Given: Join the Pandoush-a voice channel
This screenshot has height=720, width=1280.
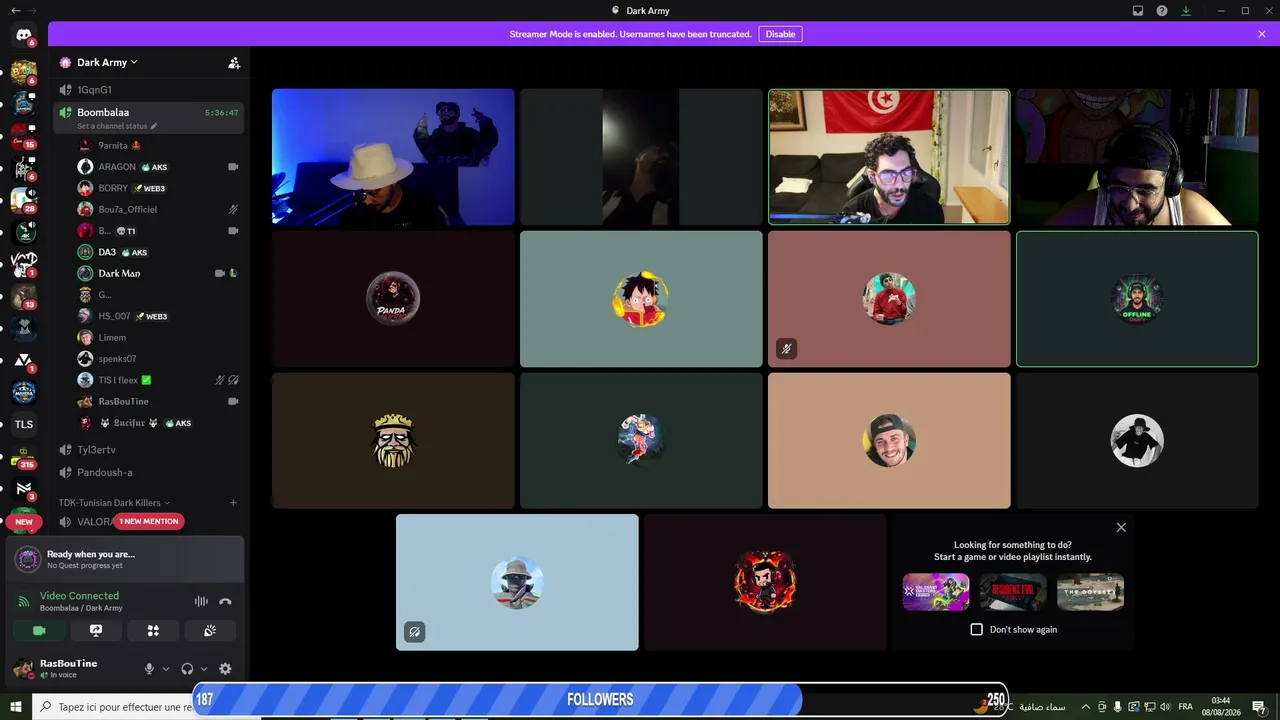Looking at the screenshot, I should click(x=149, y=472).
